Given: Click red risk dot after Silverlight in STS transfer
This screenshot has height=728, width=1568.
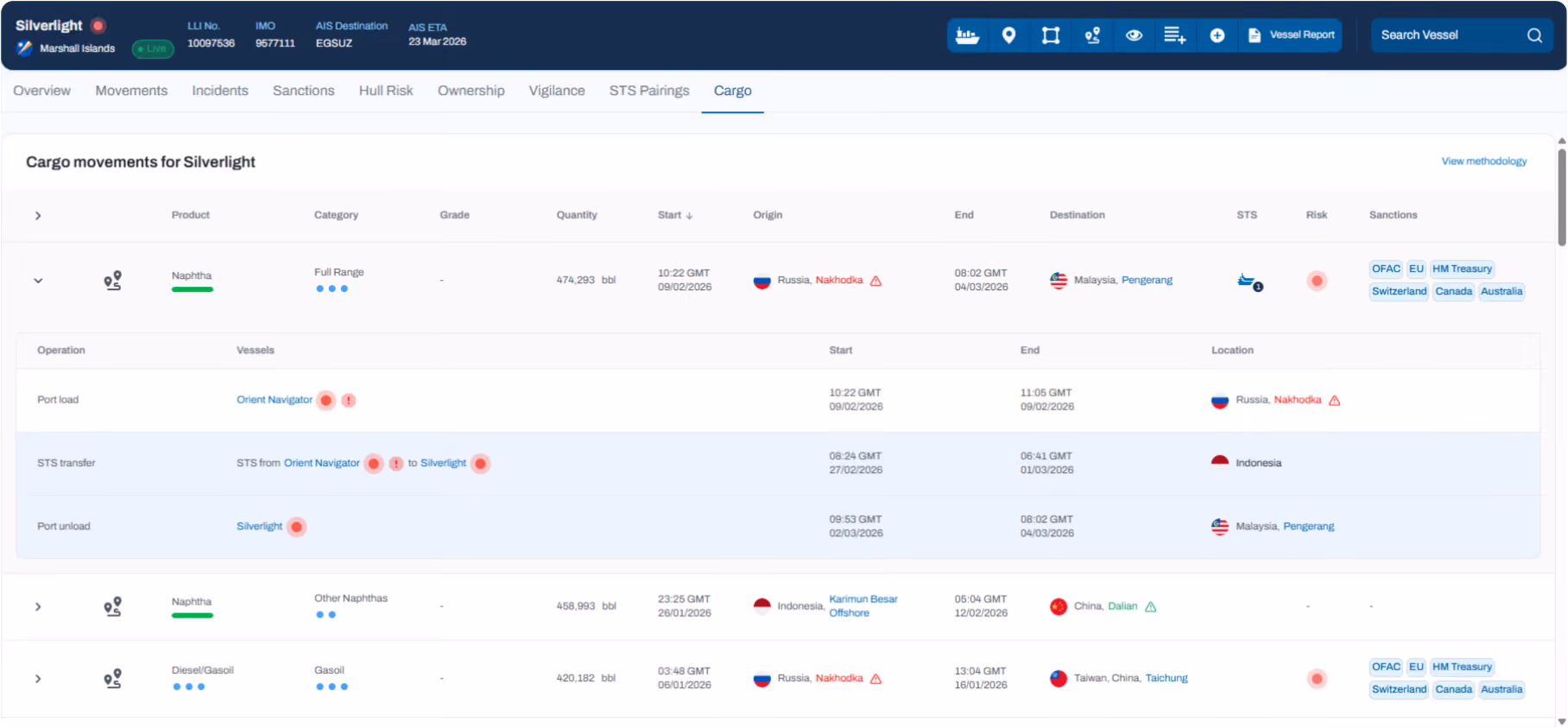Looking at the screenshot, I should (x=481, y=464).
